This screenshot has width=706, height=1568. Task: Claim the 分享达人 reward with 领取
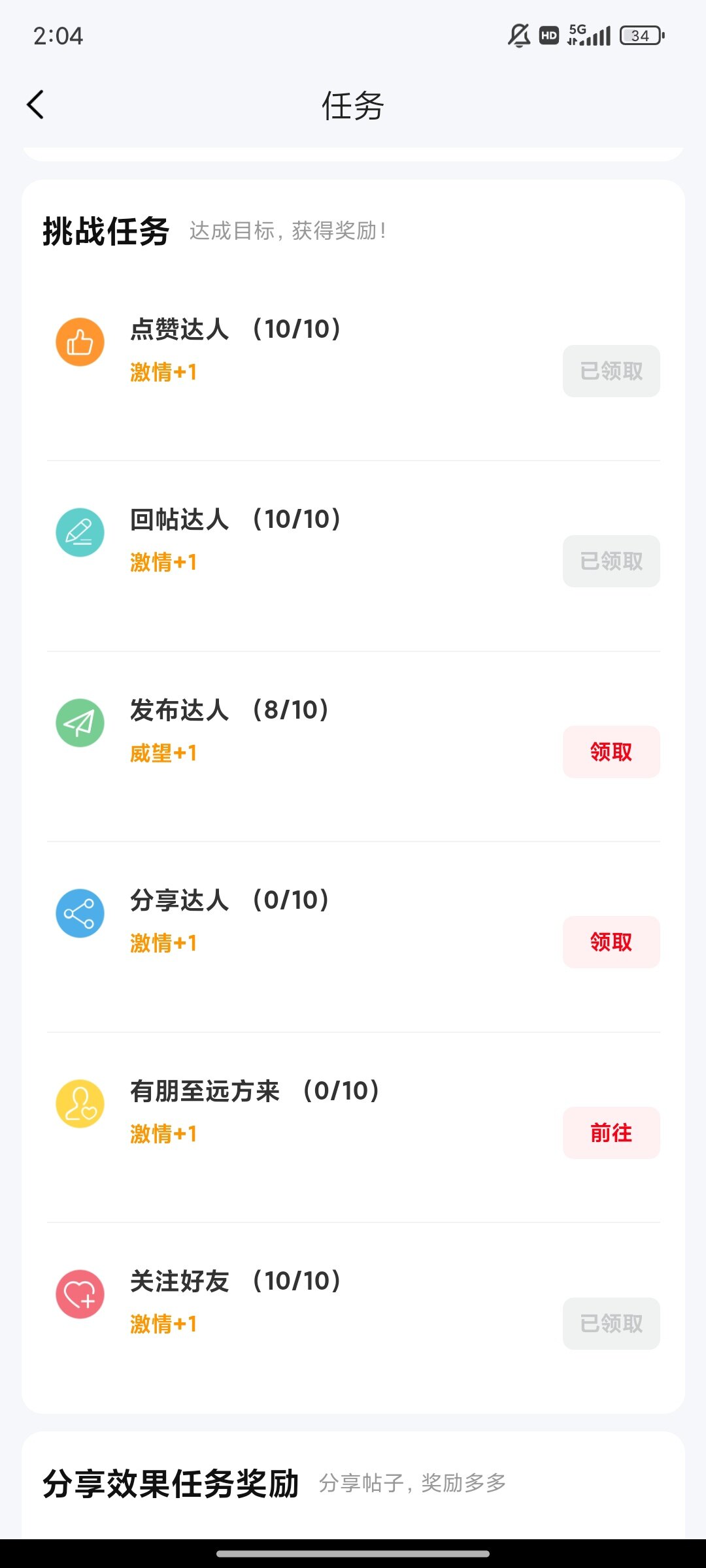(611, 942)
